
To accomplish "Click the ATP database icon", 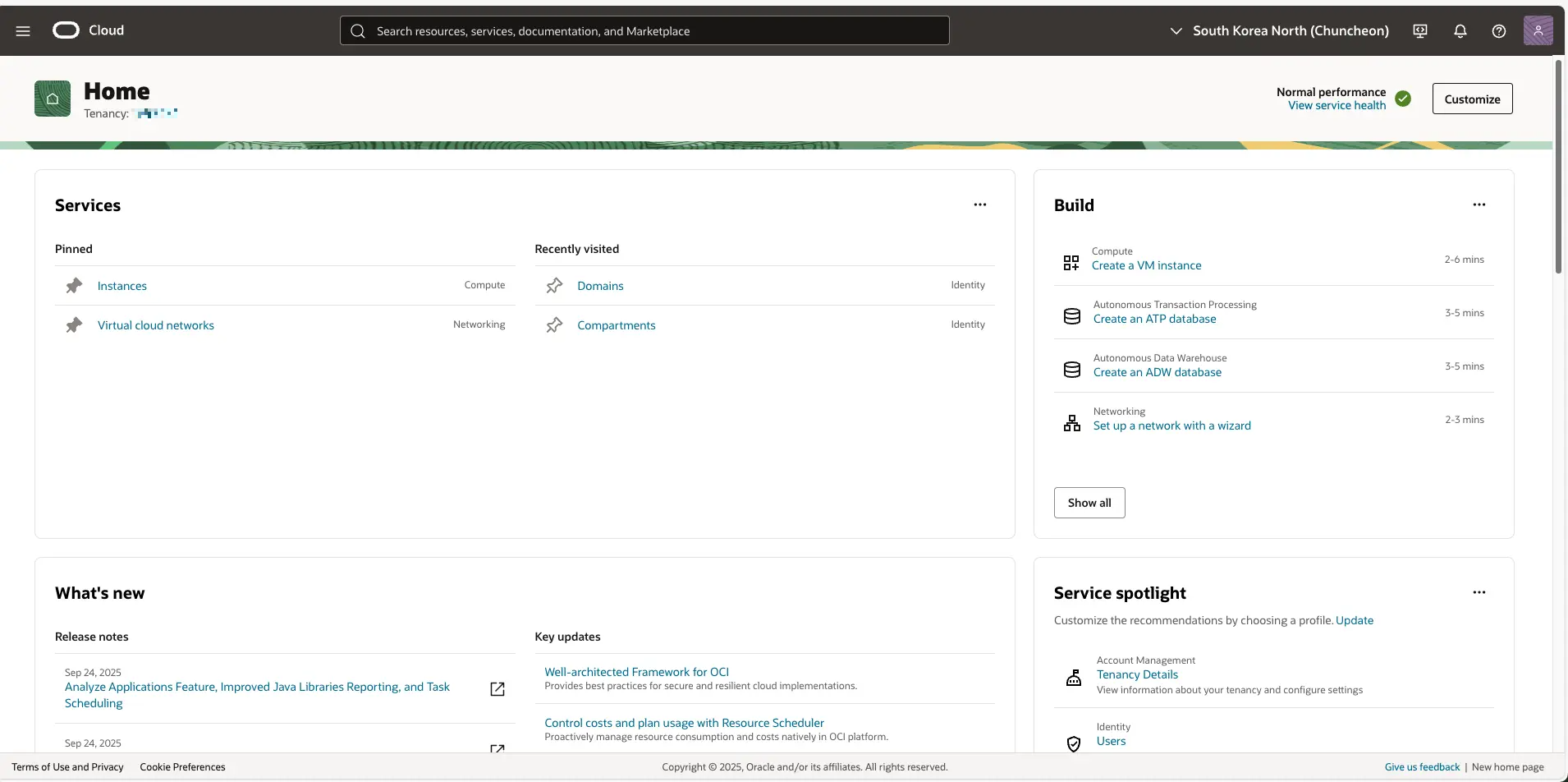I will tap(1072, 316).
